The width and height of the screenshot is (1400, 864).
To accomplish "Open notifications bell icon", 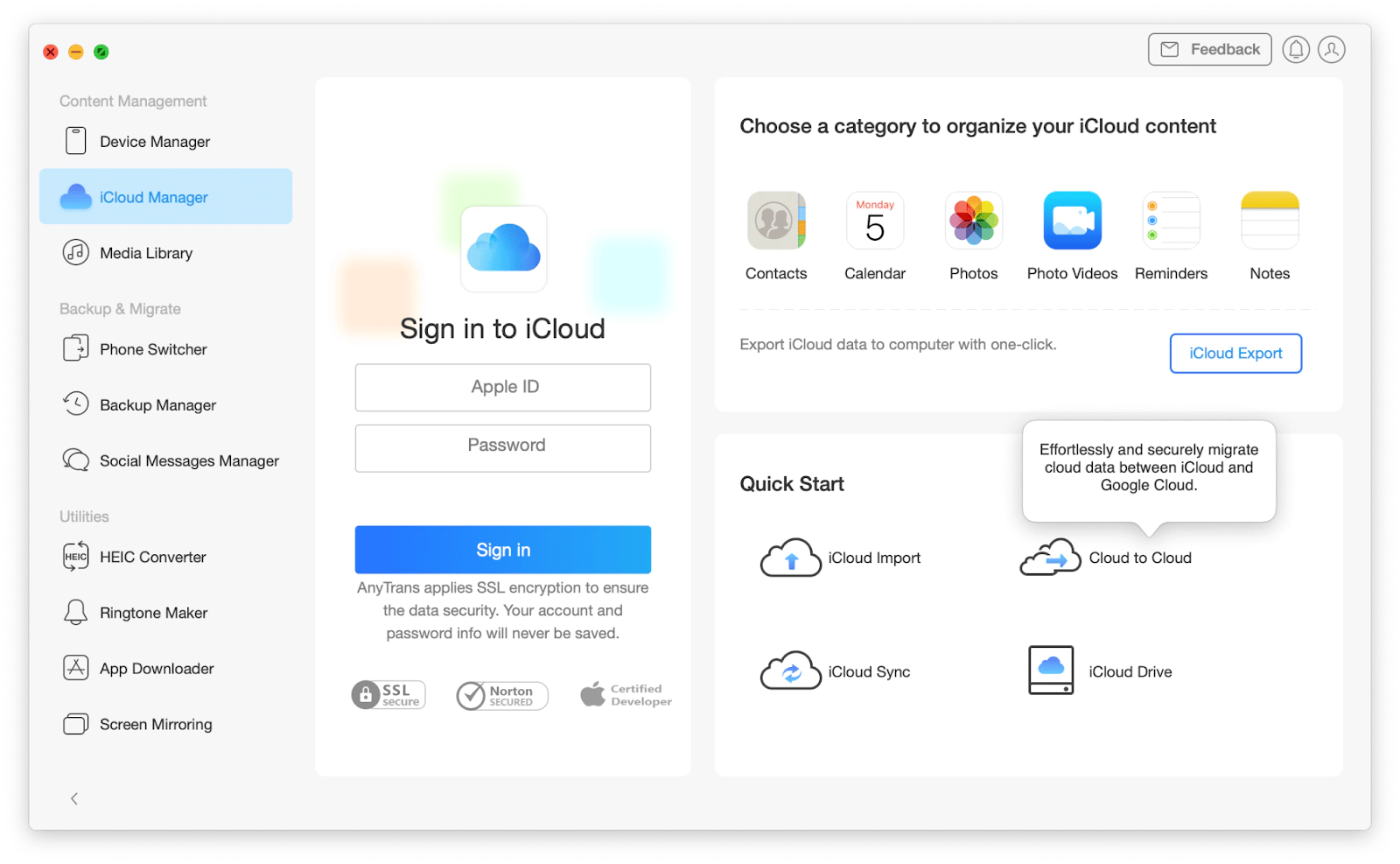I will [1296, 50].
